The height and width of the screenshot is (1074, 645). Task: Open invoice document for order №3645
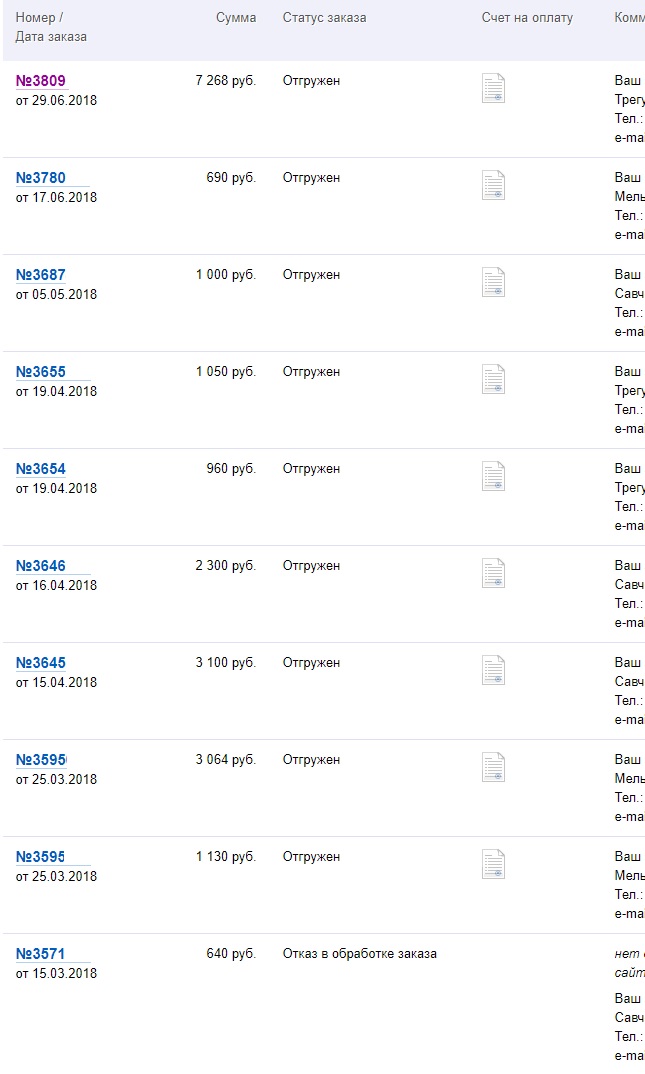pos(493,670)
